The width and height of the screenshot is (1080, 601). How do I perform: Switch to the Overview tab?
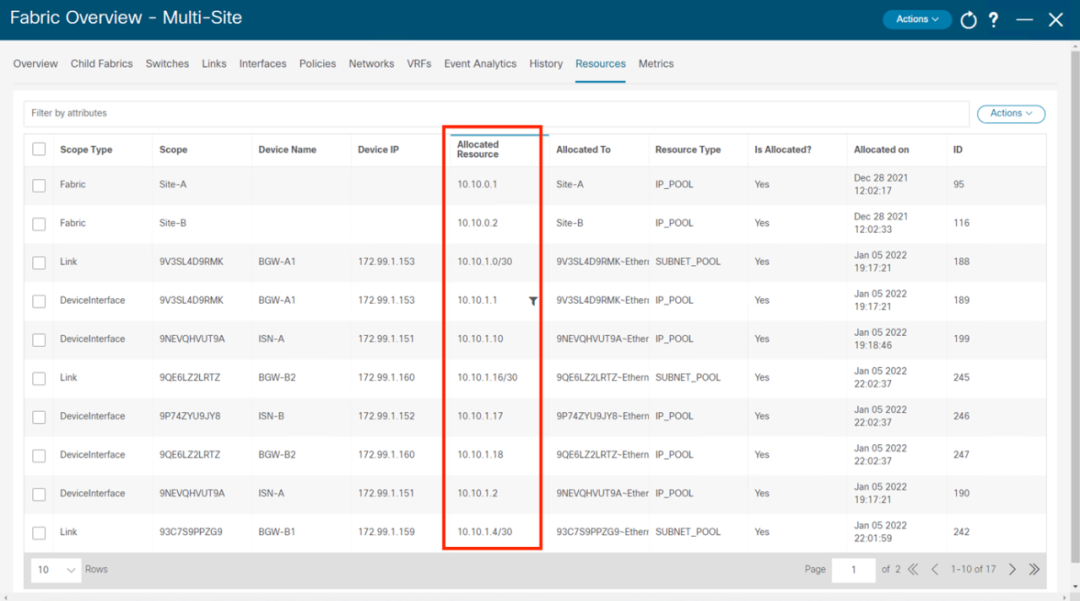pyautogui.click(x=35, y=63)
